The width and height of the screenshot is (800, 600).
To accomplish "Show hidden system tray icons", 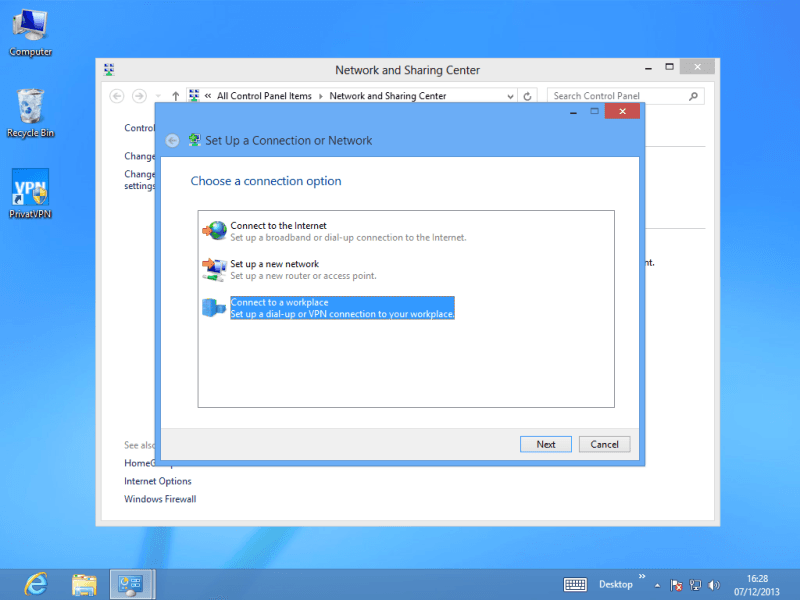I will click(657, 584).
